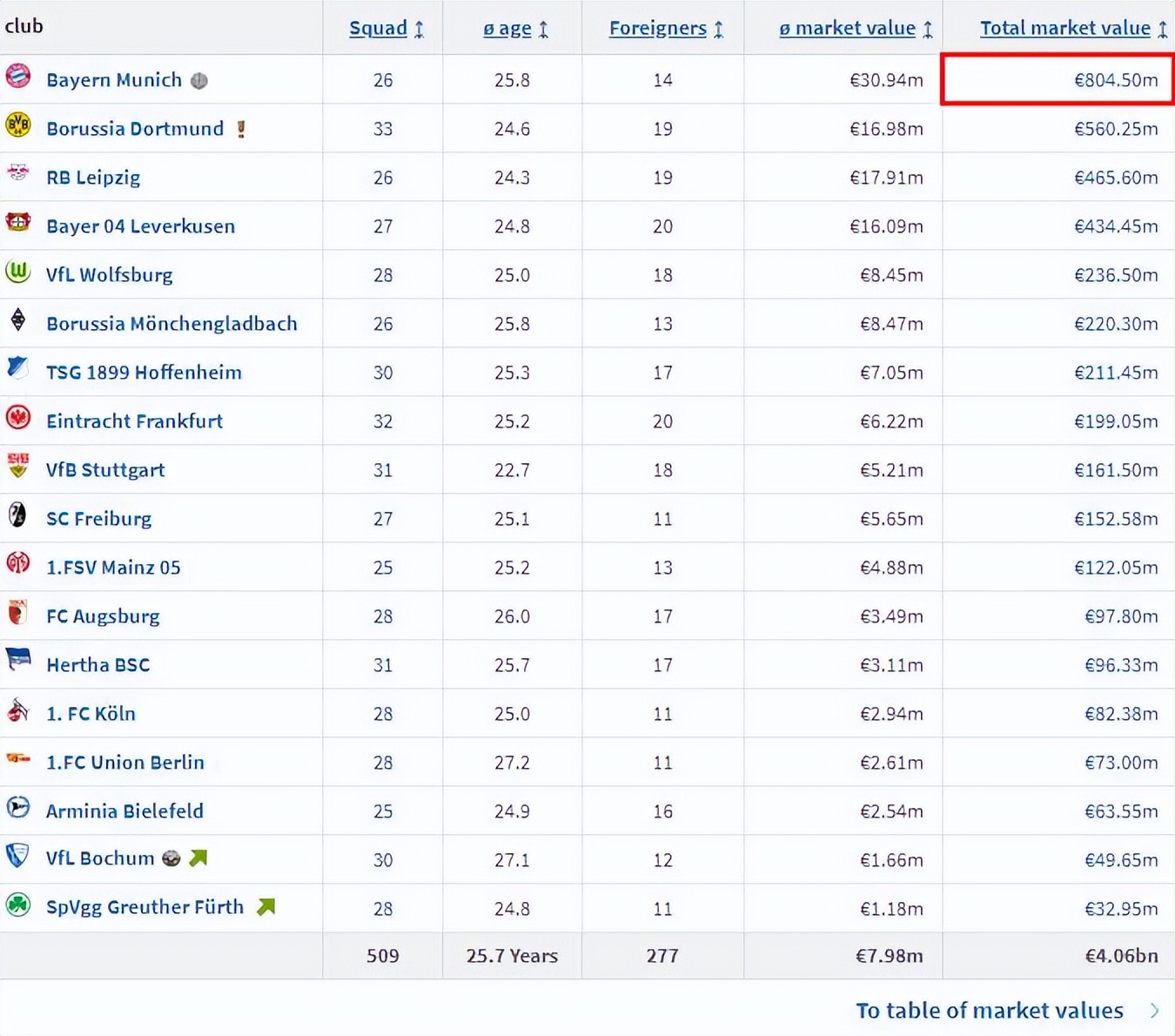
Task: Open the RB Leipzig club link
Action: coord(93,178)
